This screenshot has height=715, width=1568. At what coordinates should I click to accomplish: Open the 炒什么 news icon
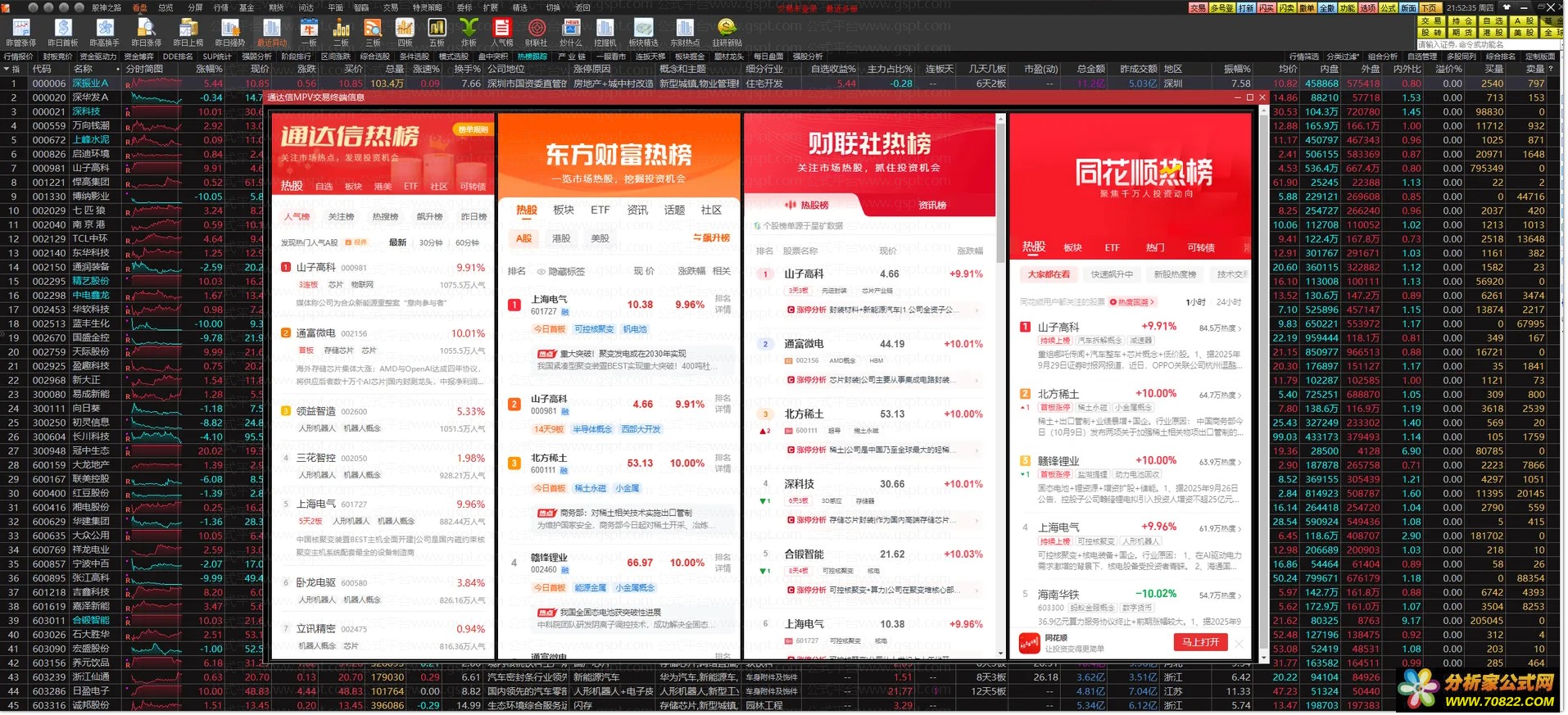tap(570, 32)
